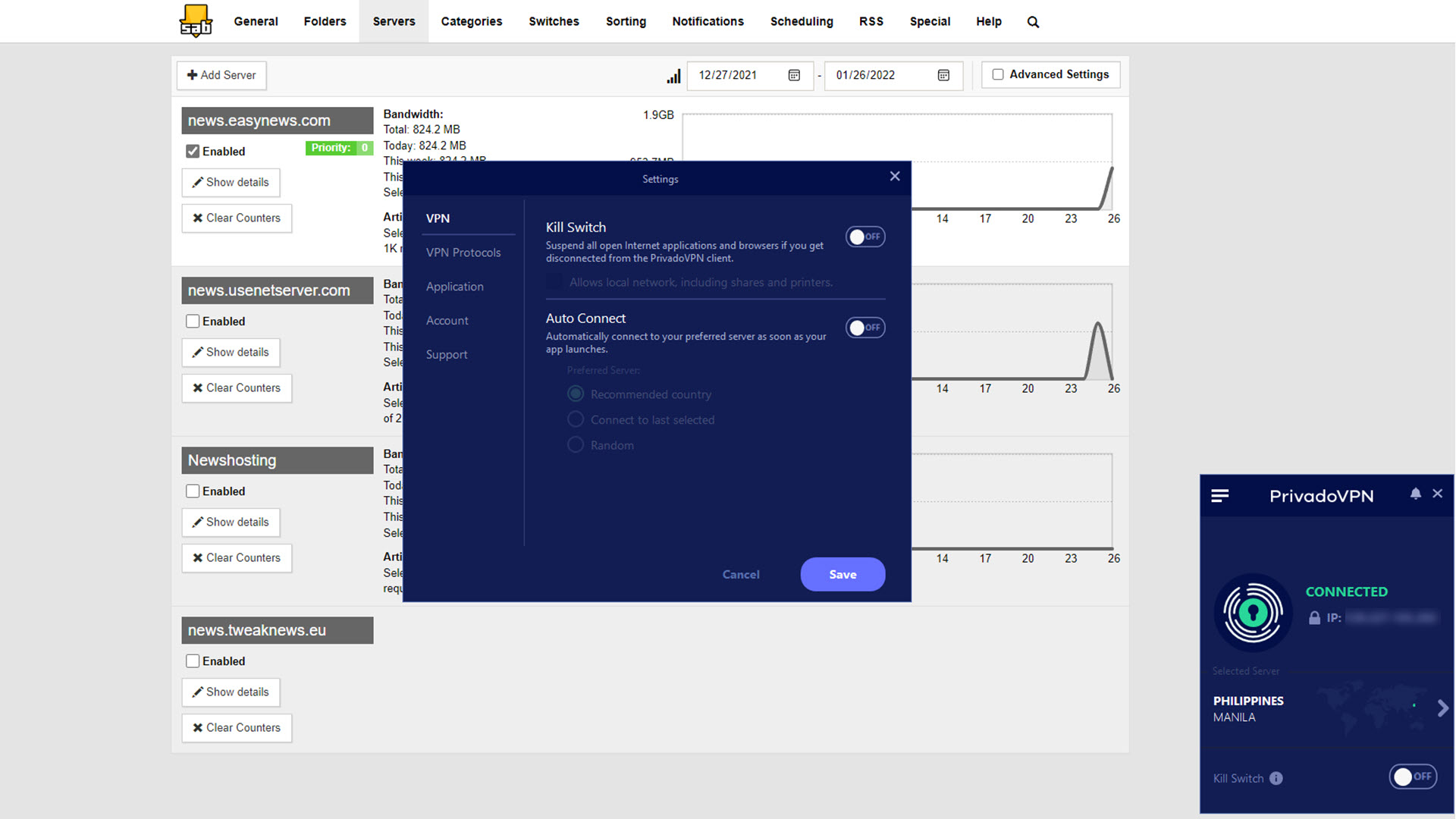Click the news.tweaknews.eu server header
1456x819 pixels.
point(277,630)
